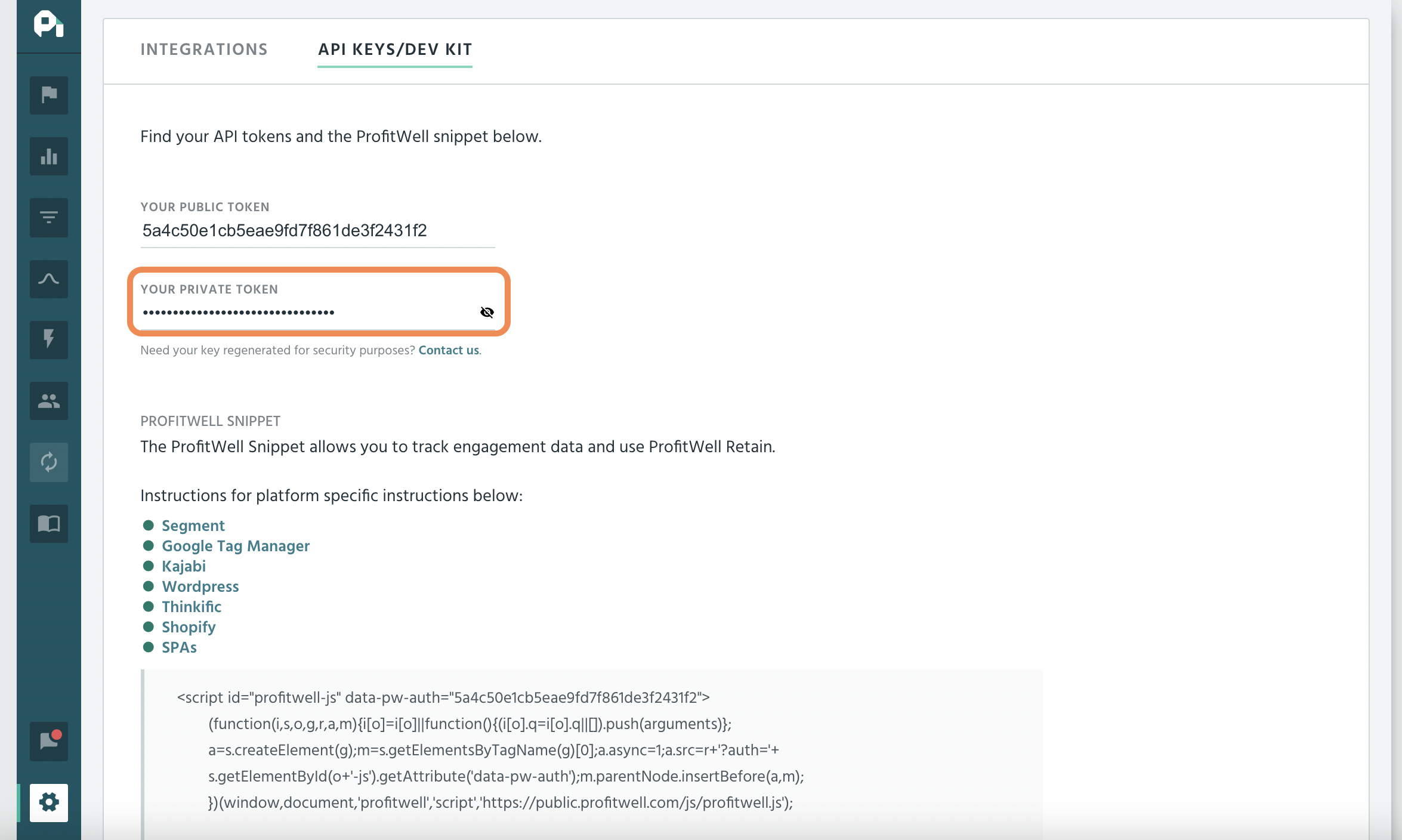The height and width of the screenshot is (840, 1402).
Task: Click snippet line starting with s.getElementById
Action: (x=506, y=776)
